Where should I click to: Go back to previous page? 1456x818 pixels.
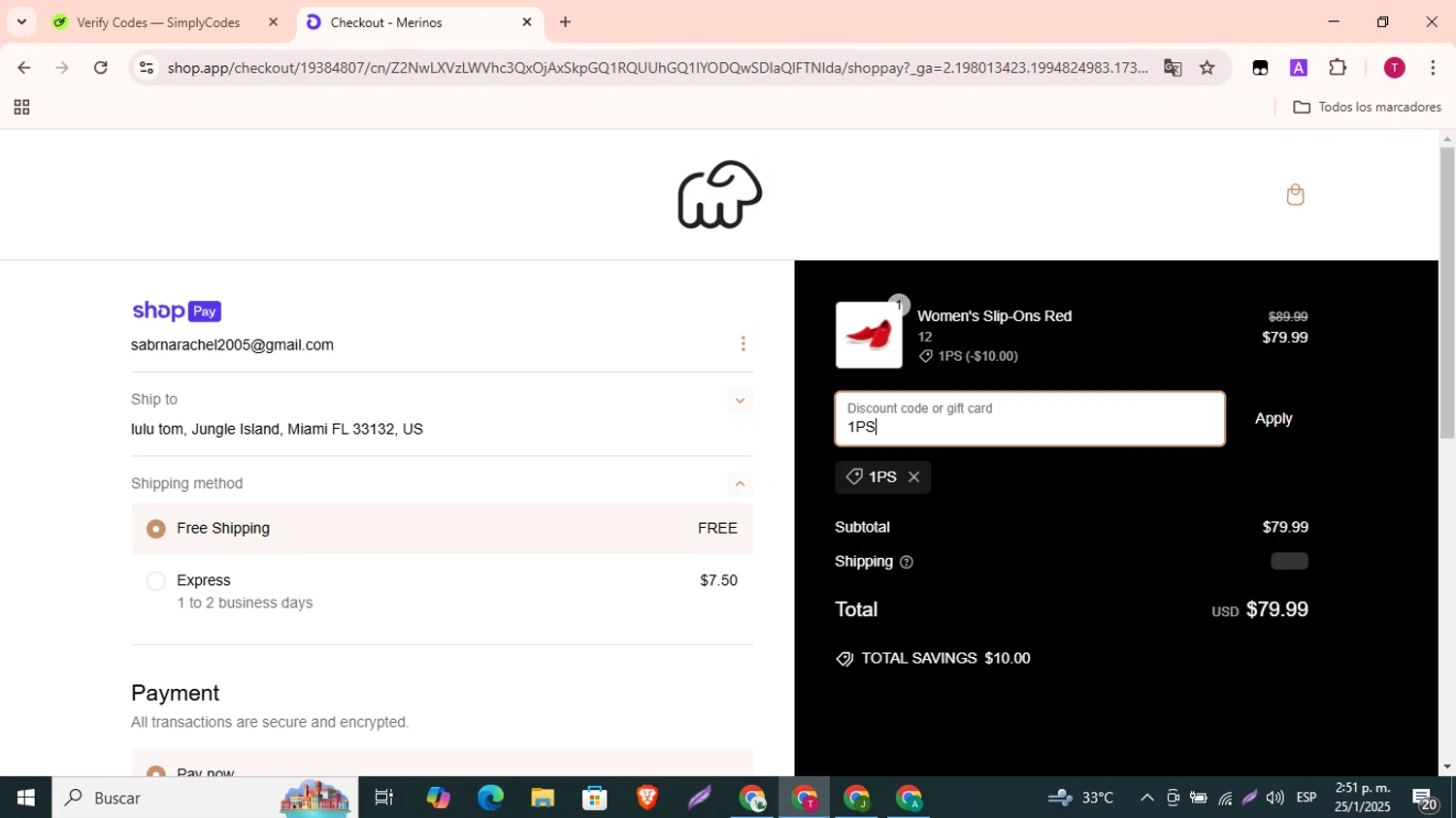coord(23,68)
